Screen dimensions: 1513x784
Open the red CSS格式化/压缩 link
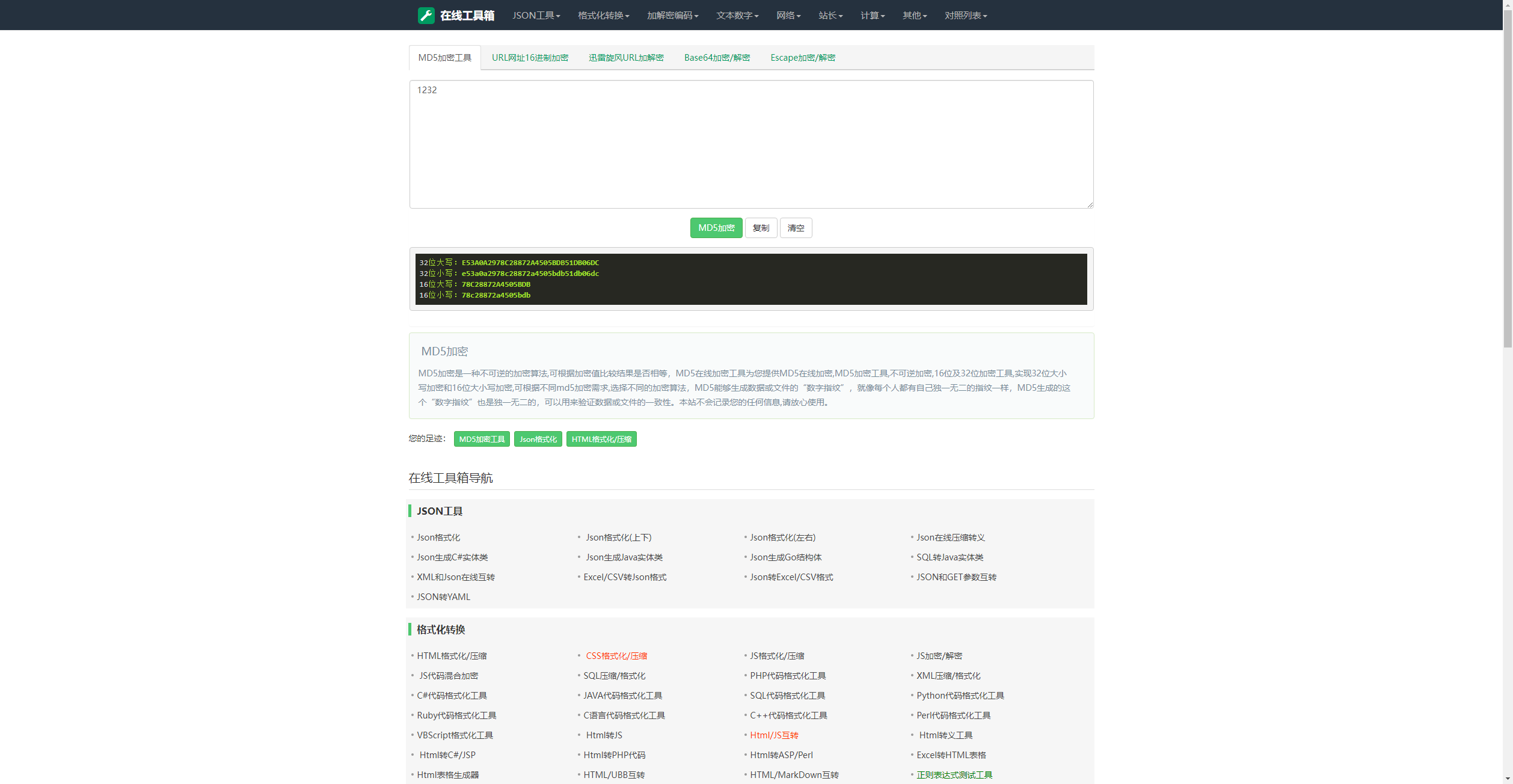coord(616,656)
